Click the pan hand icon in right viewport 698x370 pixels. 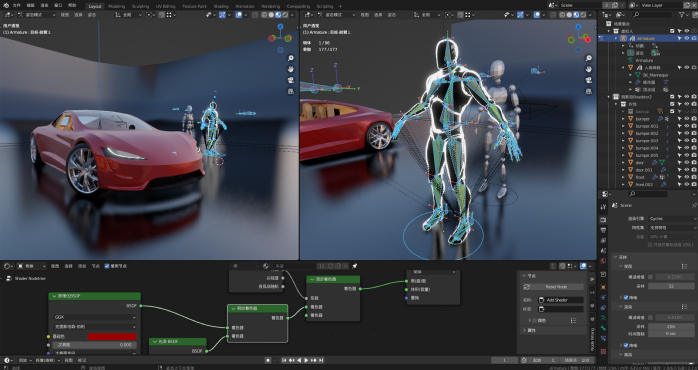tap(588, 69)
